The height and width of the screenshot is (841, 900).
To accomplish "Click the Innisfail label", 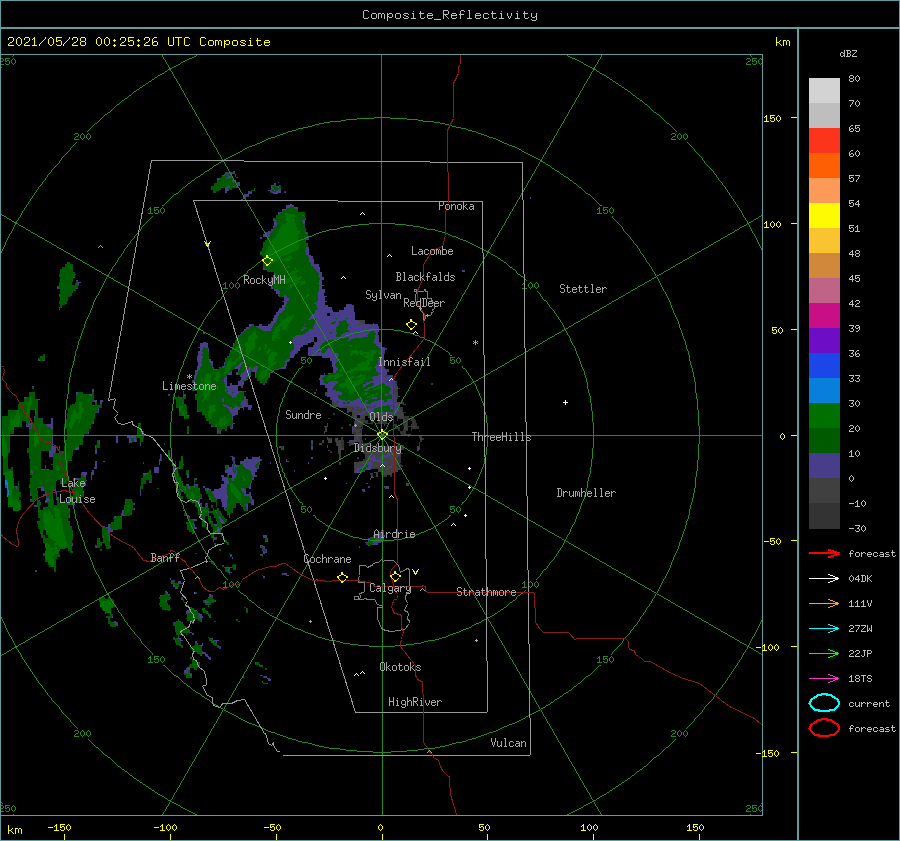I will pos(404,362).
